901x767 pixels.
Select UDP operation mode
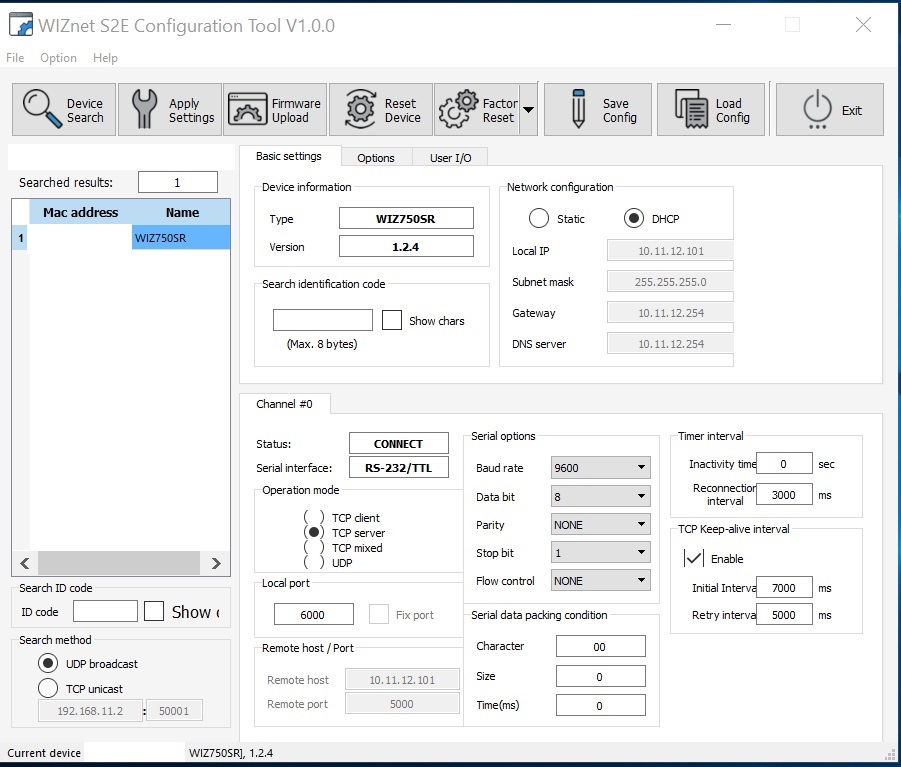click(314, 562)
